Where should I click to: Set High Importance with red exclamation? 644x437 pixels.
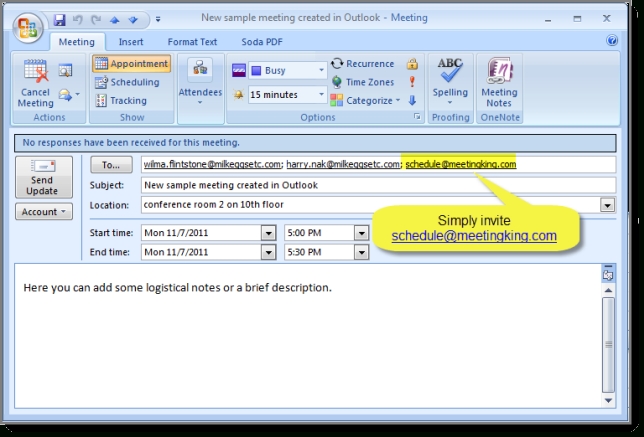tap(412, 82)
